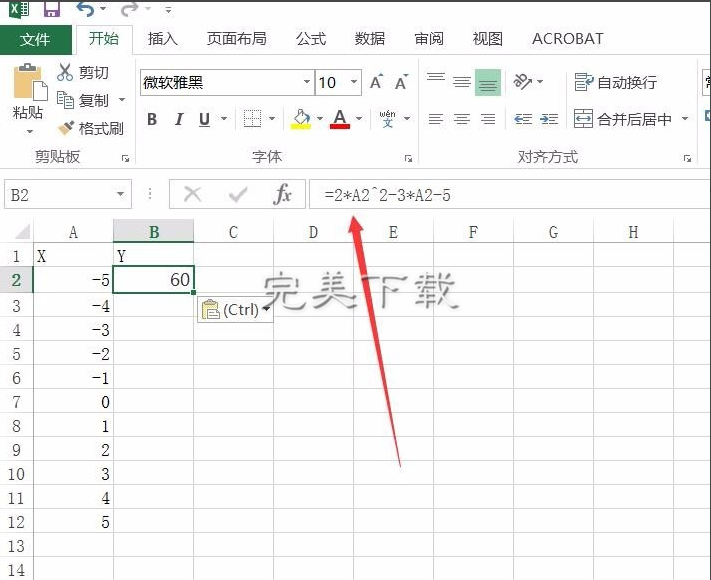
Task: Open the 审阅 tab
Action: [429, 39]
